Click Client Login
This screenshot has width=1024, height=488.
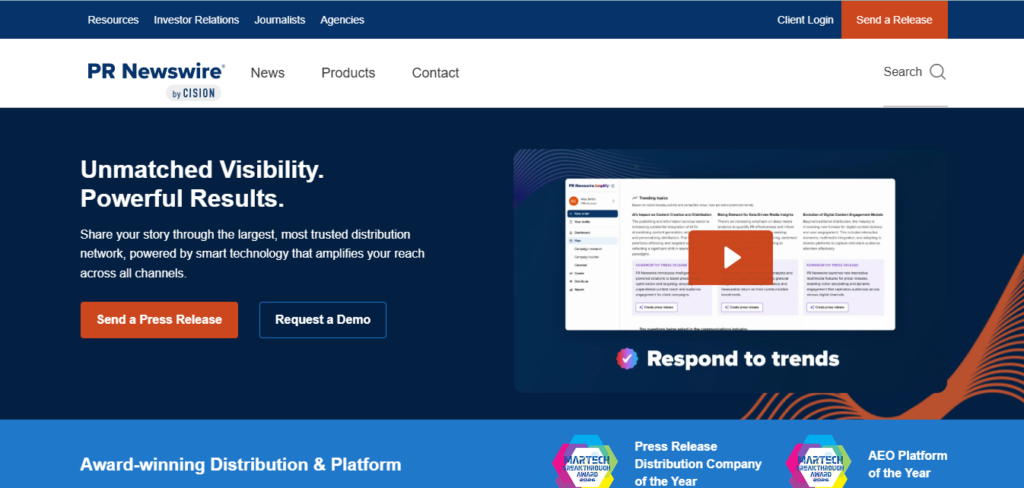pyautogui.click(x=805, y=20)
